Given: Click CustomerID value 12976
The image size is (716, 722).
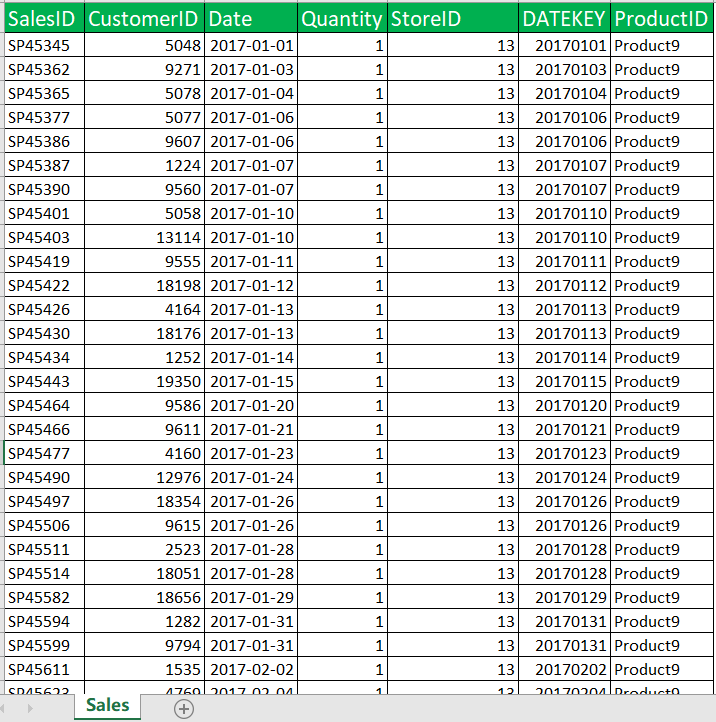Looking at the screenshot, I should (x=145, y=477).
